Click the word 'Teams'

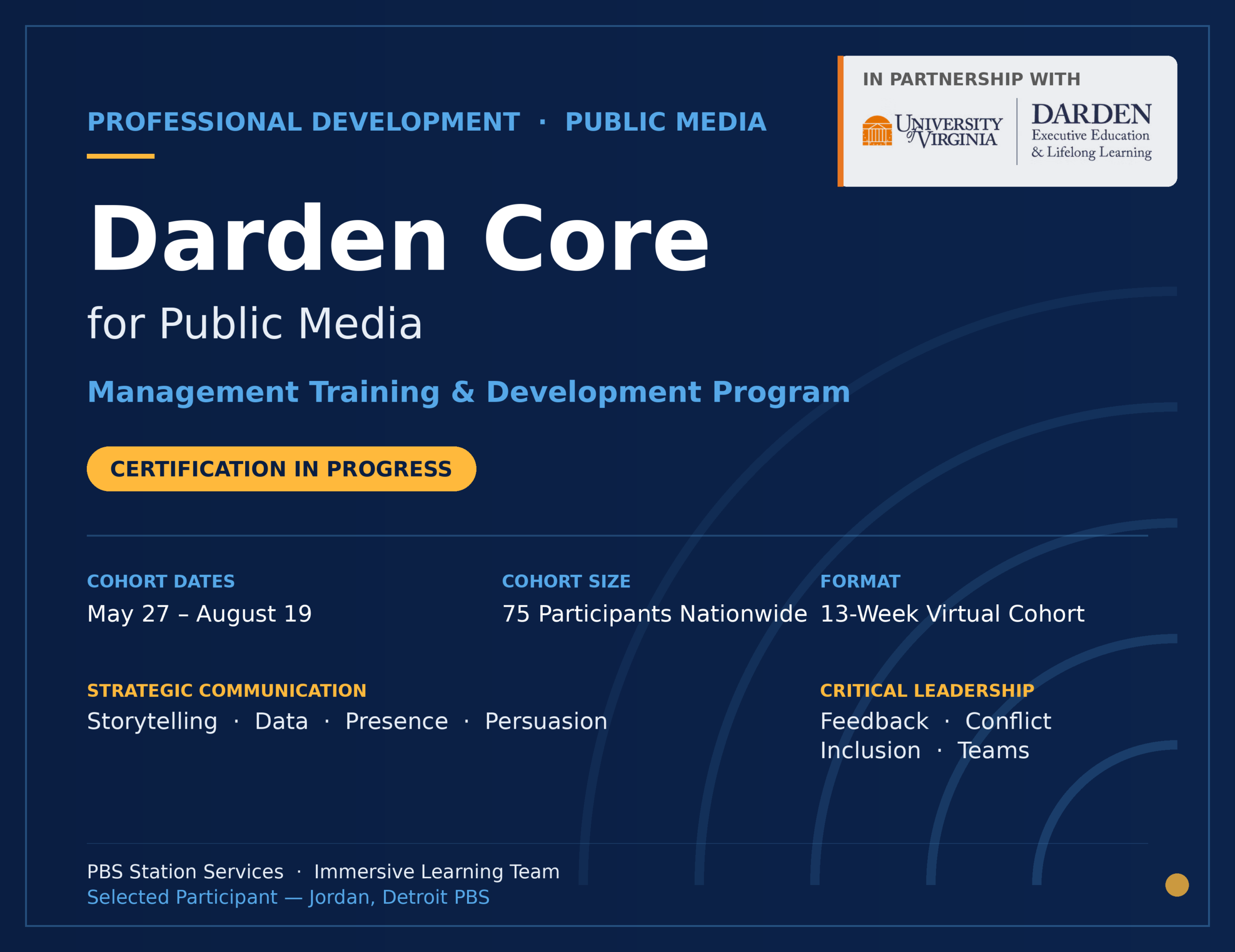993,751
